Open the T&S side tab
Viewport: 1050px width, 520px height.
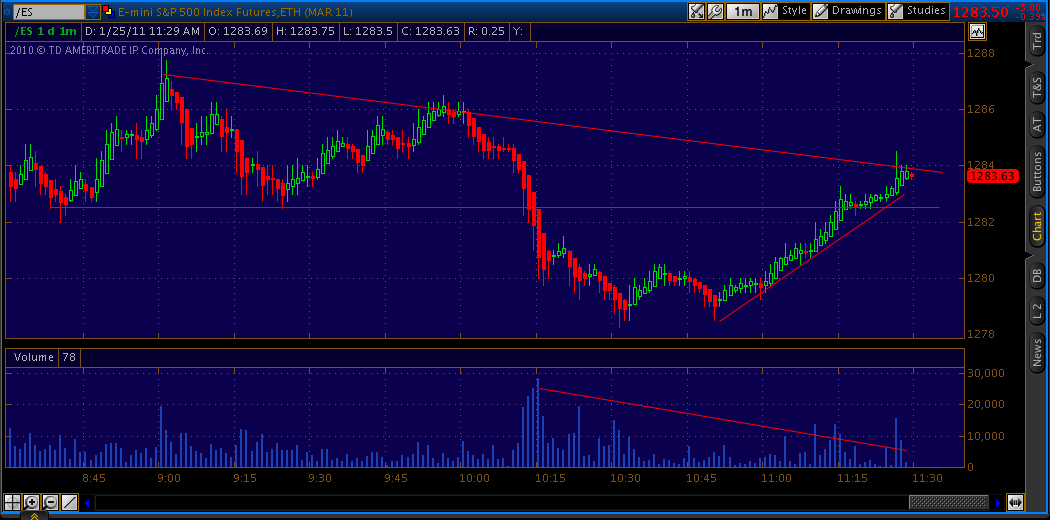coord(1036,86)
